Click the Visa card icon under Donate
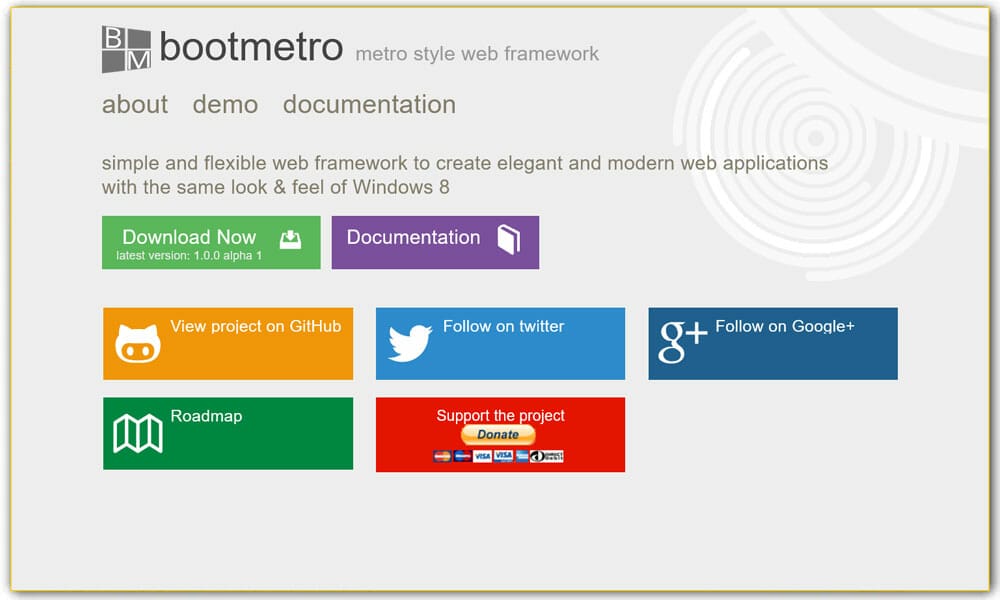This screenshot has height=600, width=1000. click(481, 455)
